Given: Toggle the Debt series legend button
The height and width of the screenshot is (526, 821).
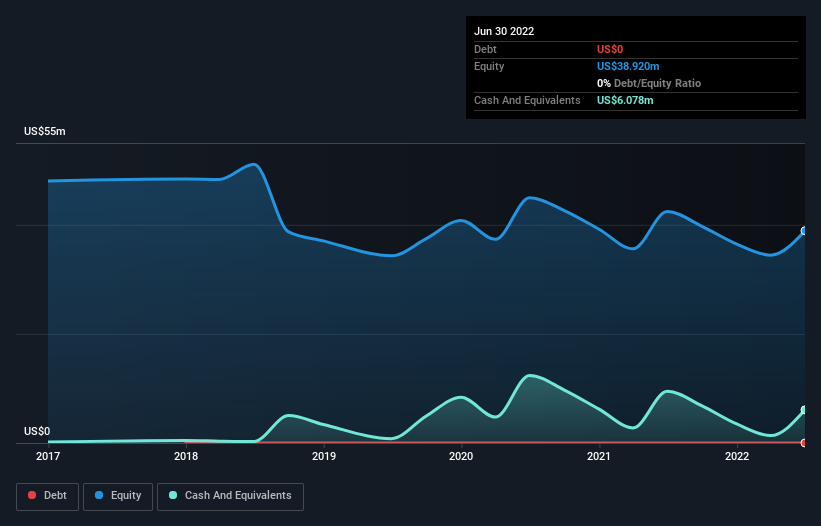Looking at the screenshot, I should 47,496.
